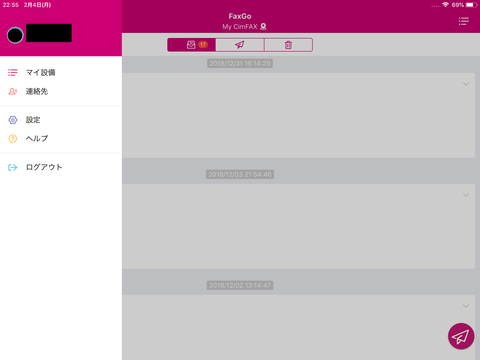Expand the fax entry dated 2018/12/31
The height and width of the screenshot is (360, 480).
[466, 84]
